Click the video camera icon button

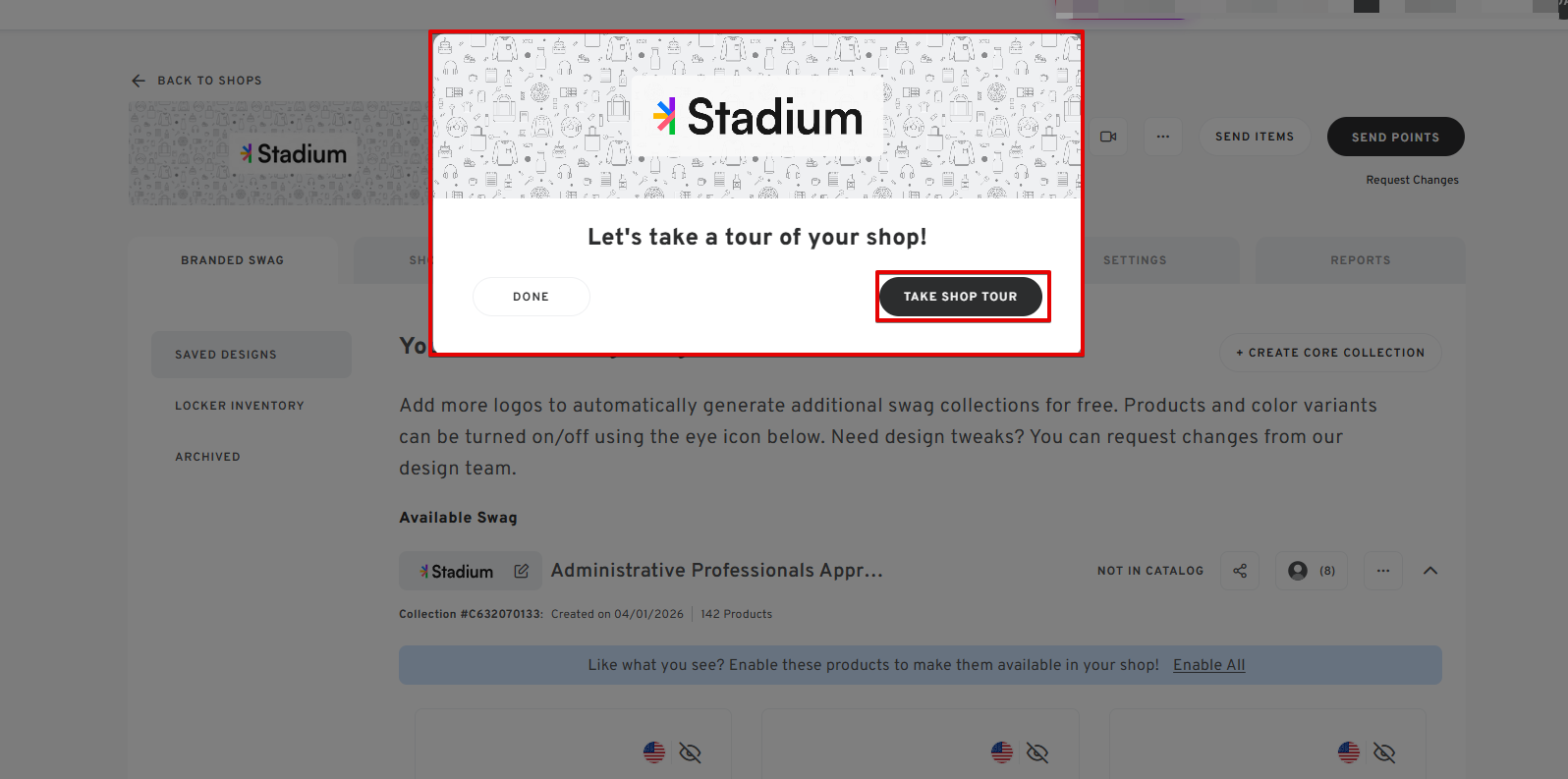click(x=1108, y=137)
